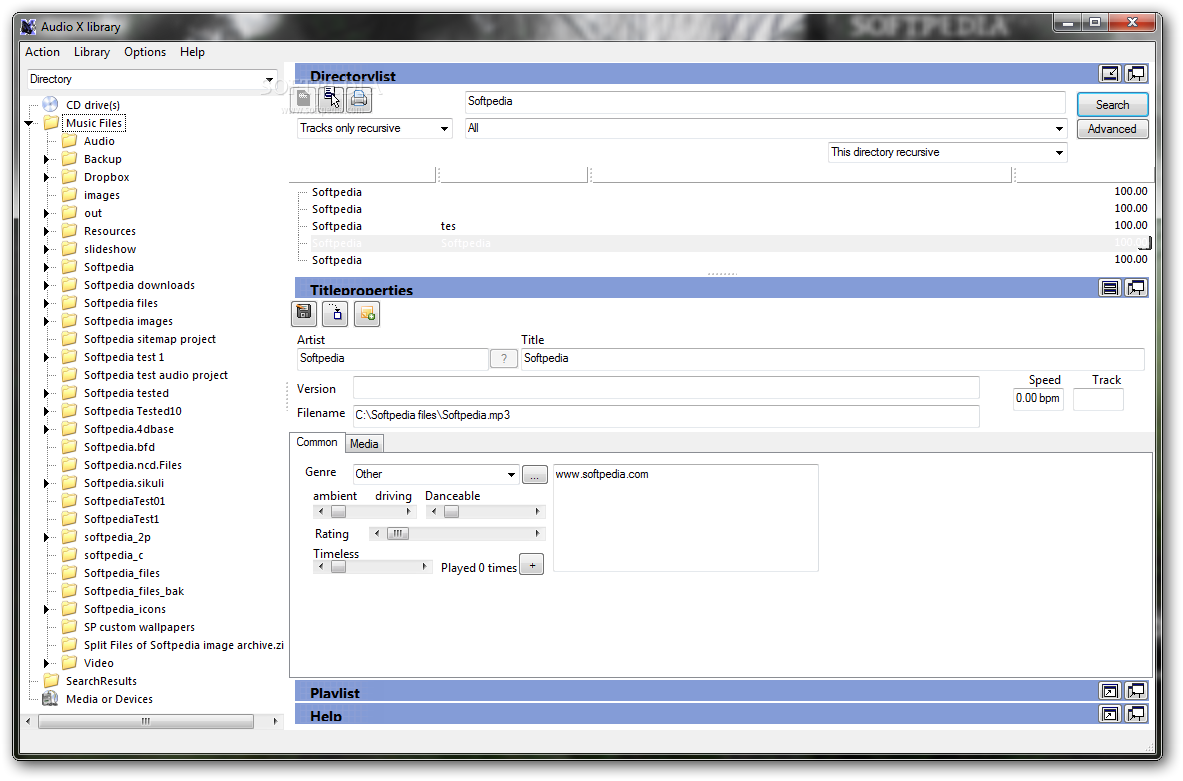
Task: Click the copy tag icon under Titleproperties
Action: [x=336, y=313]
